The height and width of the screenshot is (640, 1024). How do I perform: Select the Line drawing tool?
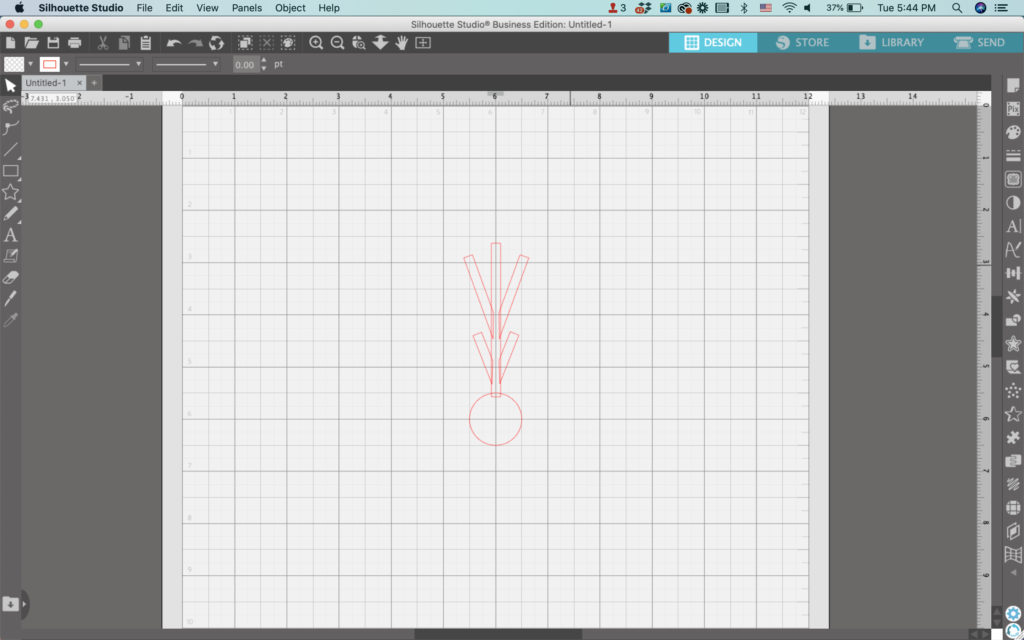(10, 150)
